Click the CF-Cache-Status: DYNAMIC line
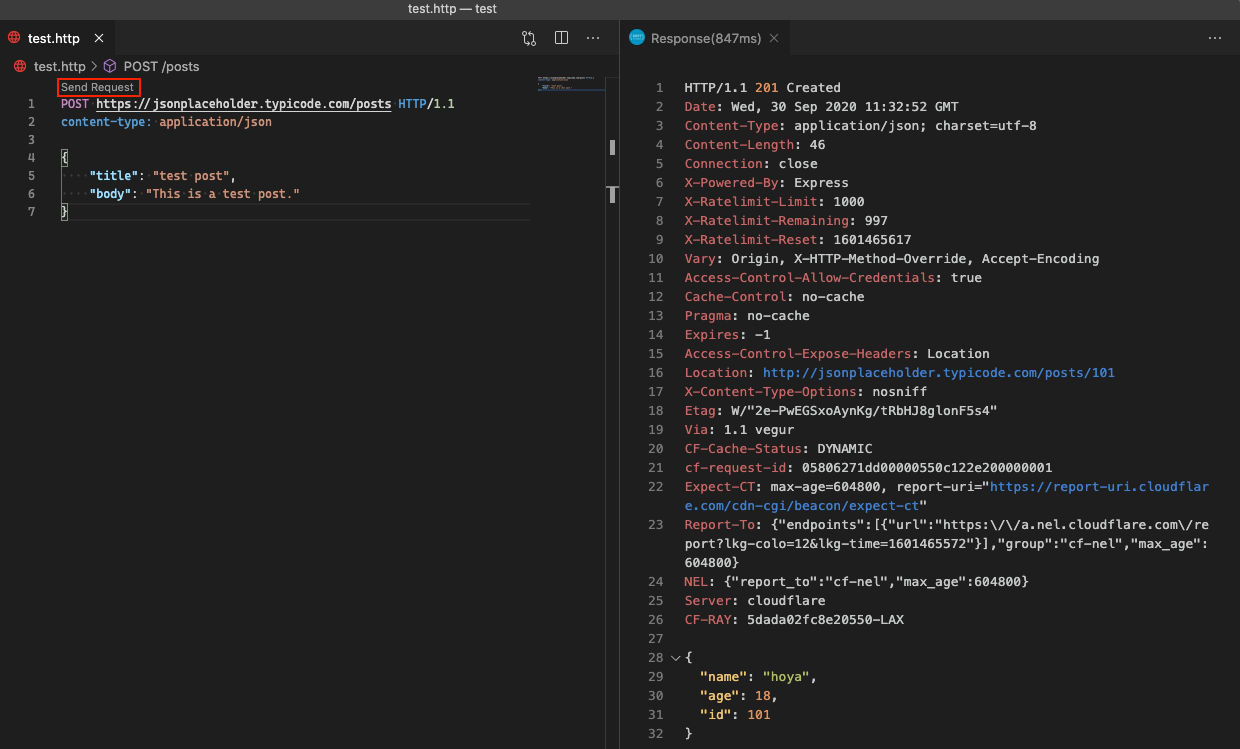This screenshot has width=1240, height=749. pos(778,448)
